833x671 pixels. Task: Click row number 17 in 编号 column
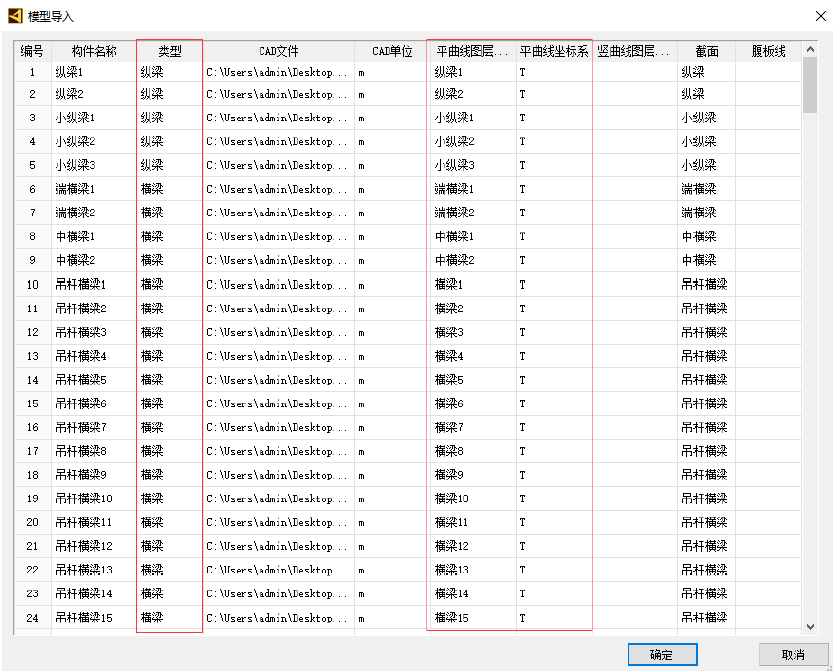32,452
